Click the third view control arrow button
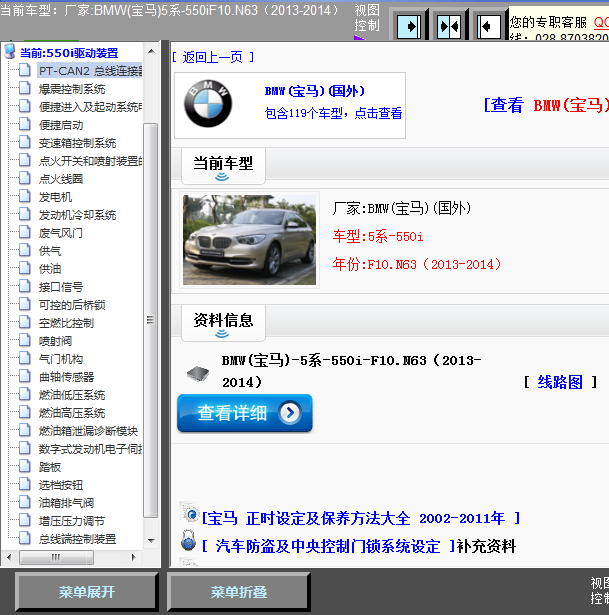Viewport: 609px width, 615px height. tap(487, 25)
